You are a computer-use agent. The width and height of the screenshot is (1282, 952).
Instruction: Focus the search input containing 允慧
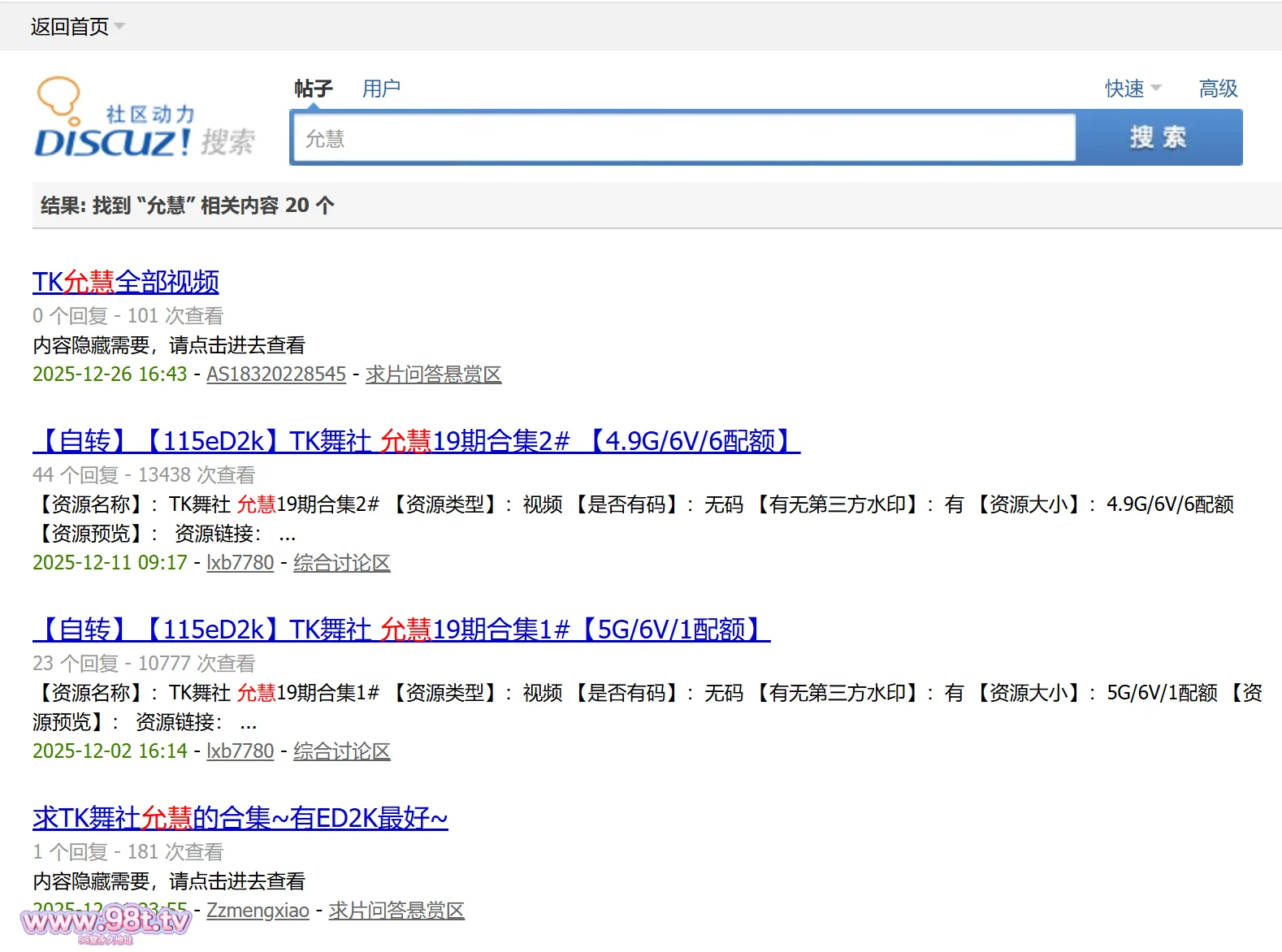684,139
